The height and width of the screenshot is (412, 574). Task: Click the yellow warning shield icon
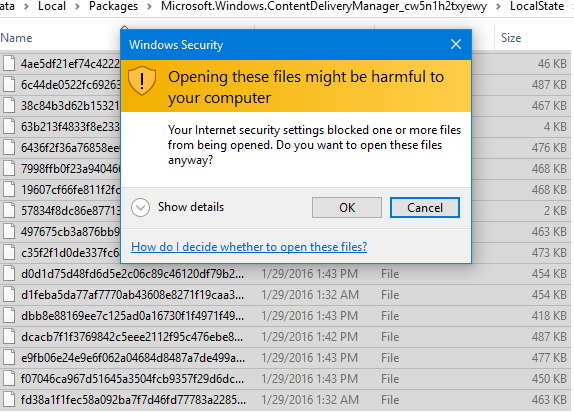[x=142, y=81]
